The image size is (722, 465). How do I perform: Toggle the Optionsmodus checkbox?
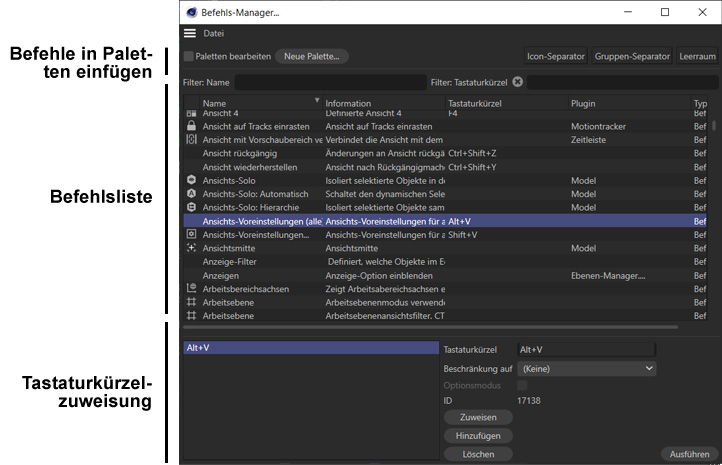pyautogui.click(x=522, y=385)
